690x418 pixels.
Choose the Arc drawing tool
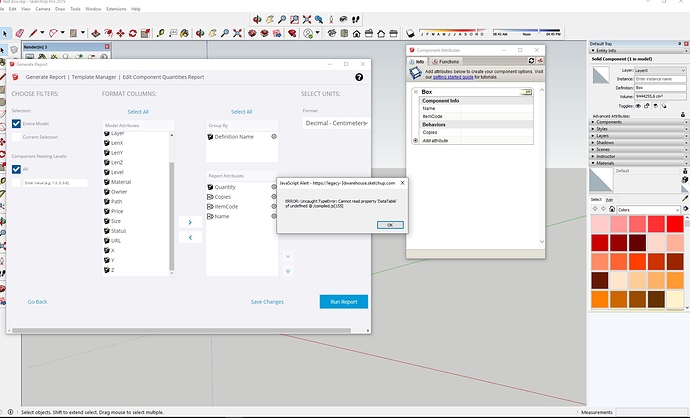pos(53,33)
